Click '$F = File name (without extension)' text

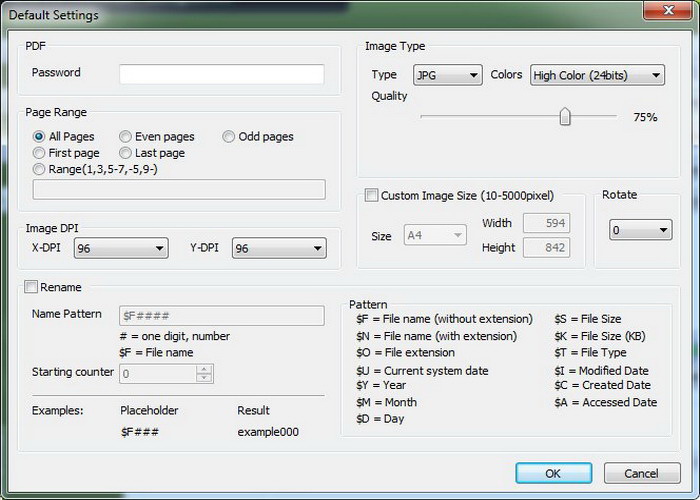click(444, 319)
